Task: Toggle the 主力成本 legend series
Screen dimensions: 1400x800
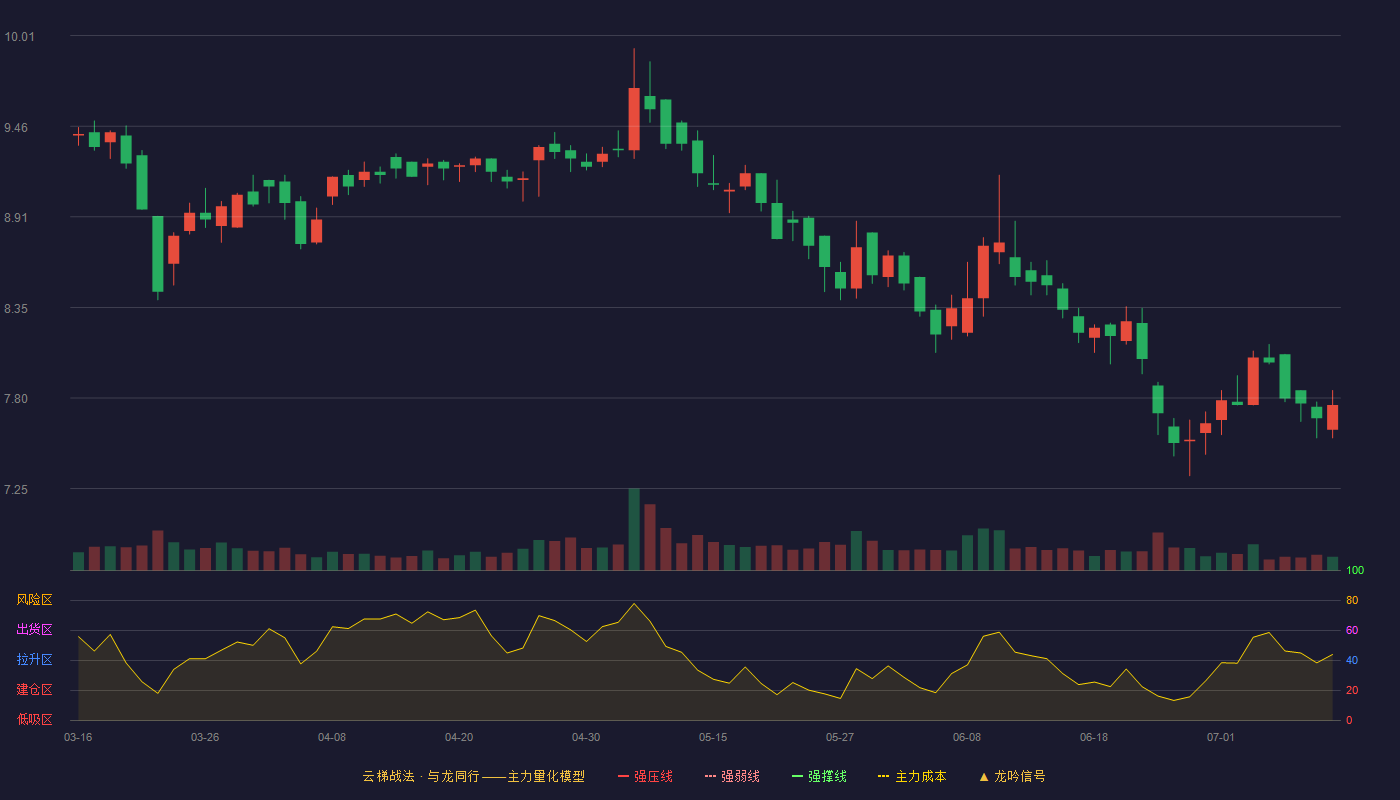Action: [912, 776]
